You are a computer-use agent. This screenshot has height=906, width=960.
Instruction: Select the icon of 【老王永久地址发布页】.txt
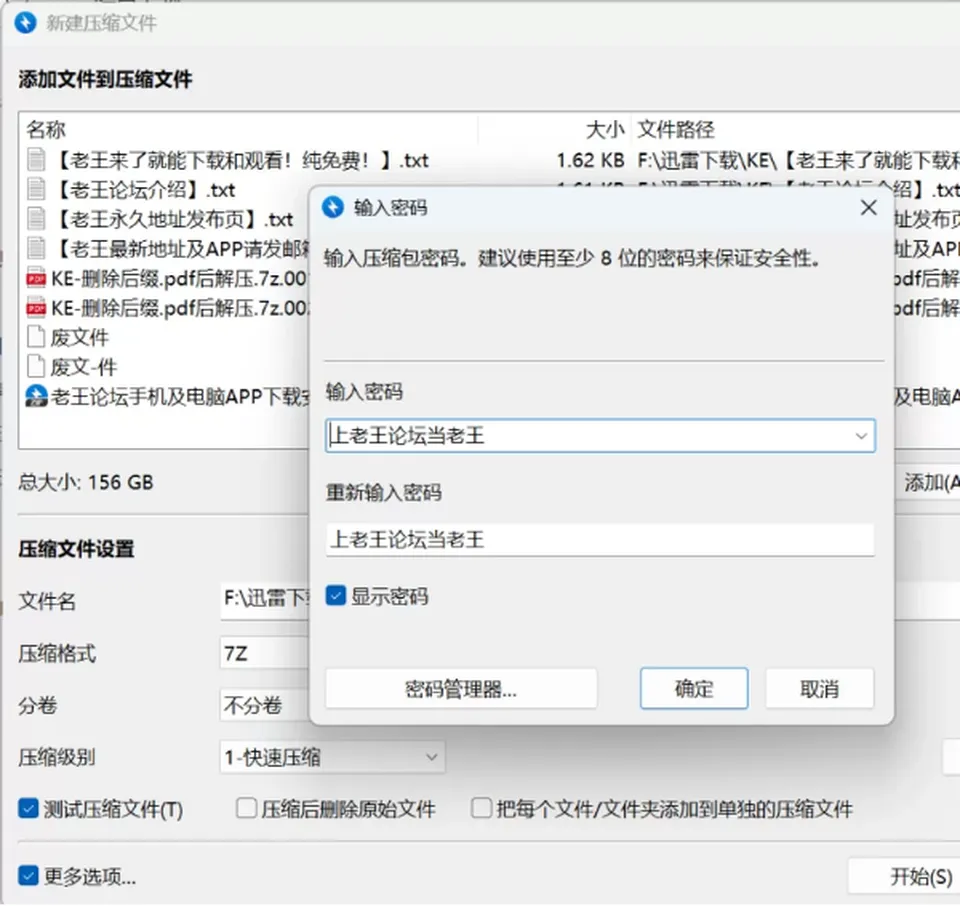36,219
